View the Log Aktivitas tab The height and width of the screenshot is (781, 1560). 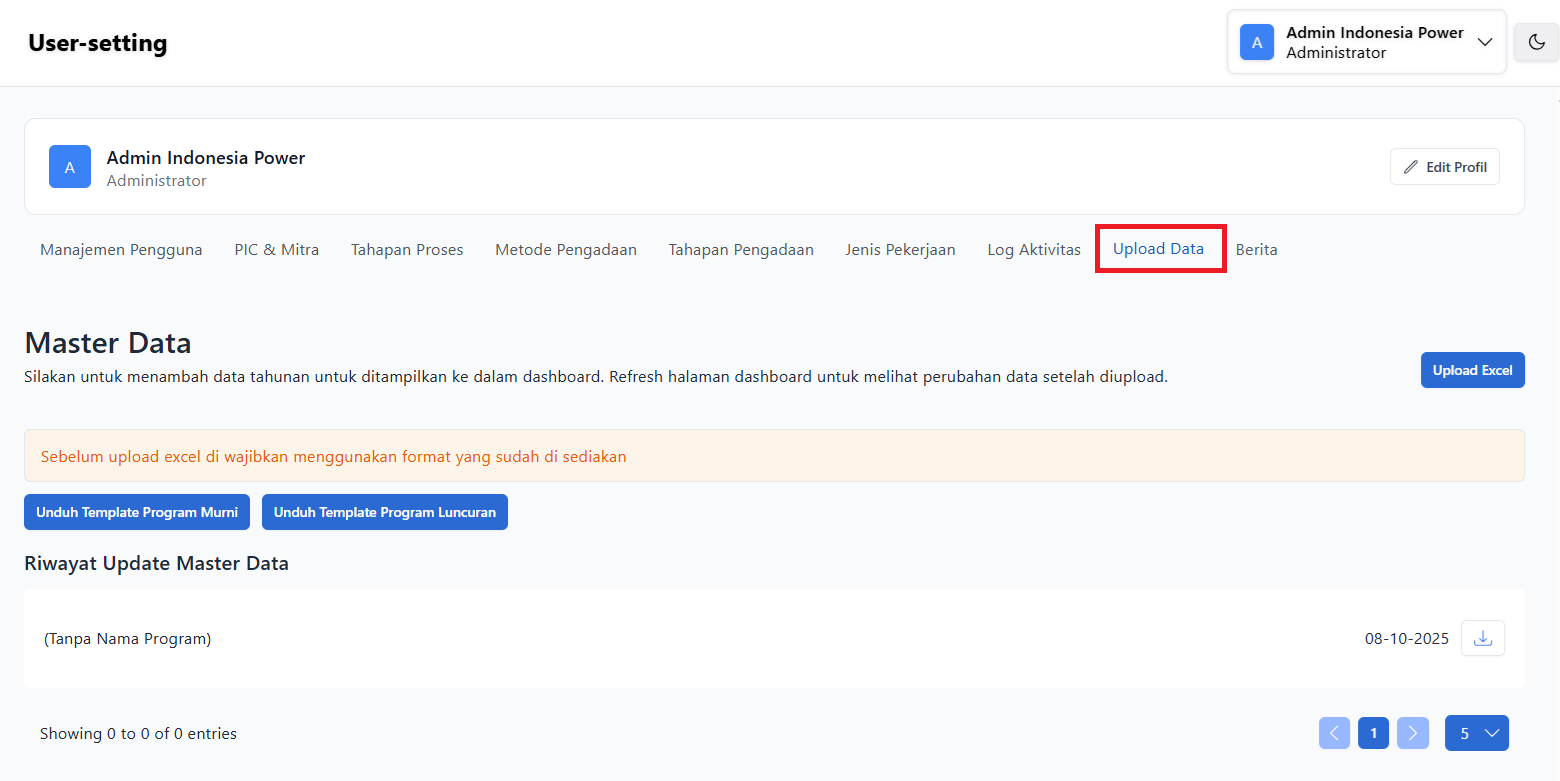pyautogui.click(x=1034, y=249)
